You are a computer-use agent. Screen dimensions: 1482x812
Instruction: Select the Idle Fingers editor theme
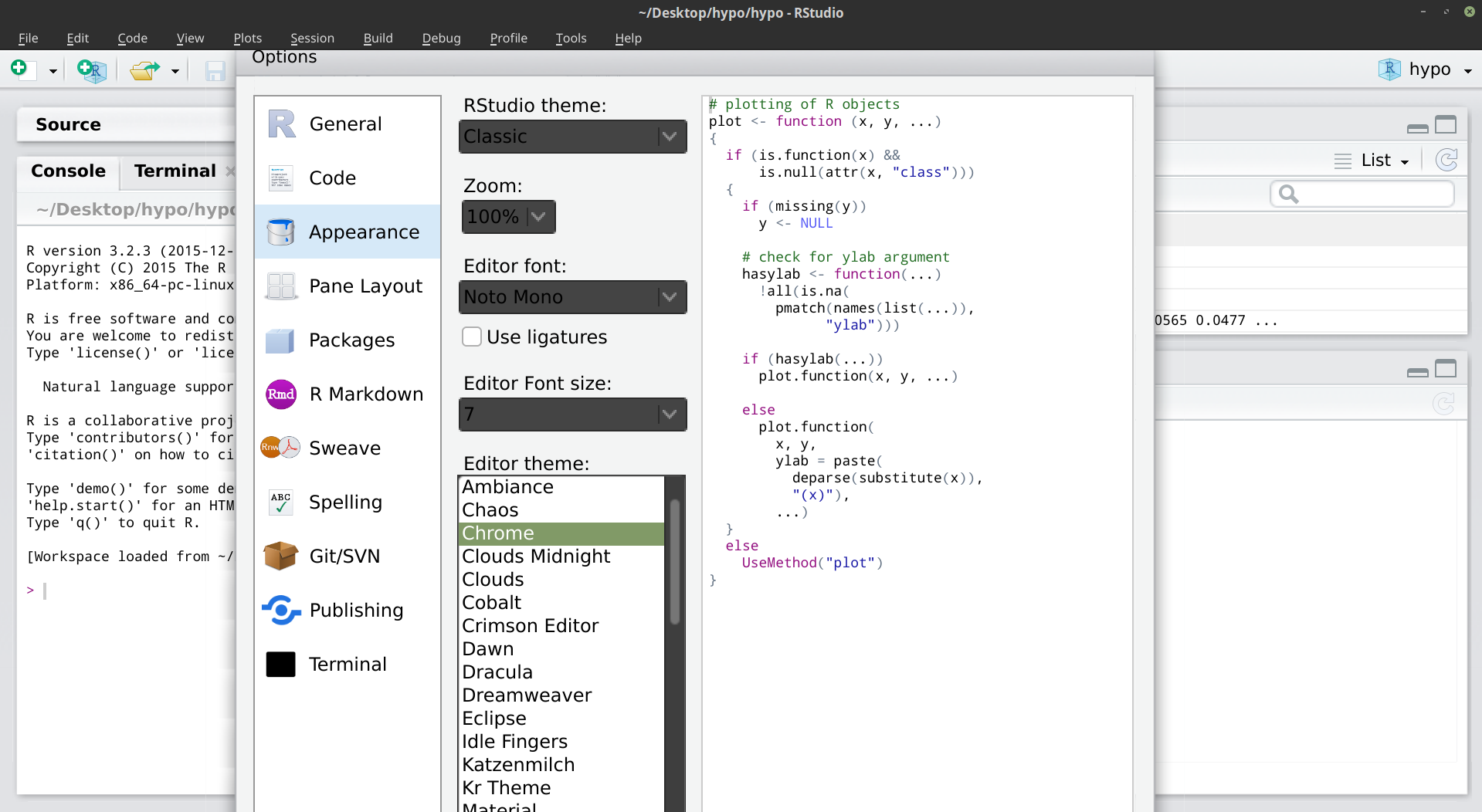(561, 742)
